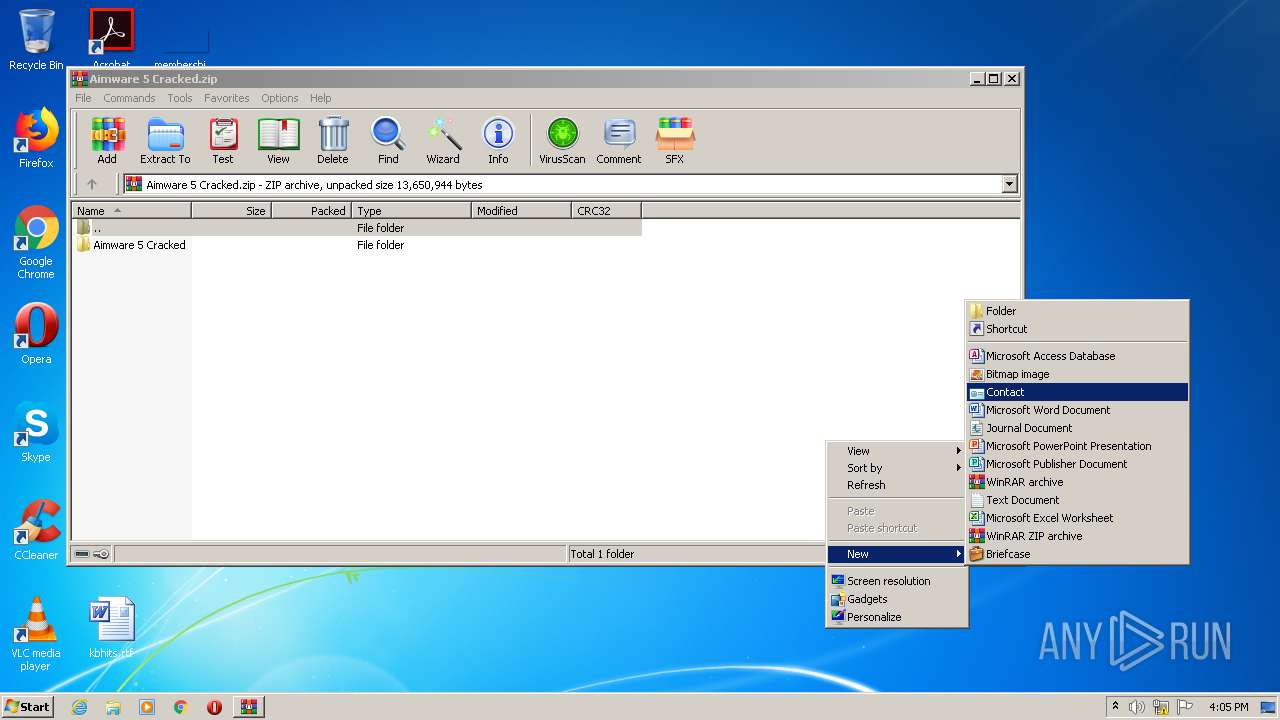Viewport: 1280px width, 720px height.
Task: Open the Comment tool
Action: point(619,140)
